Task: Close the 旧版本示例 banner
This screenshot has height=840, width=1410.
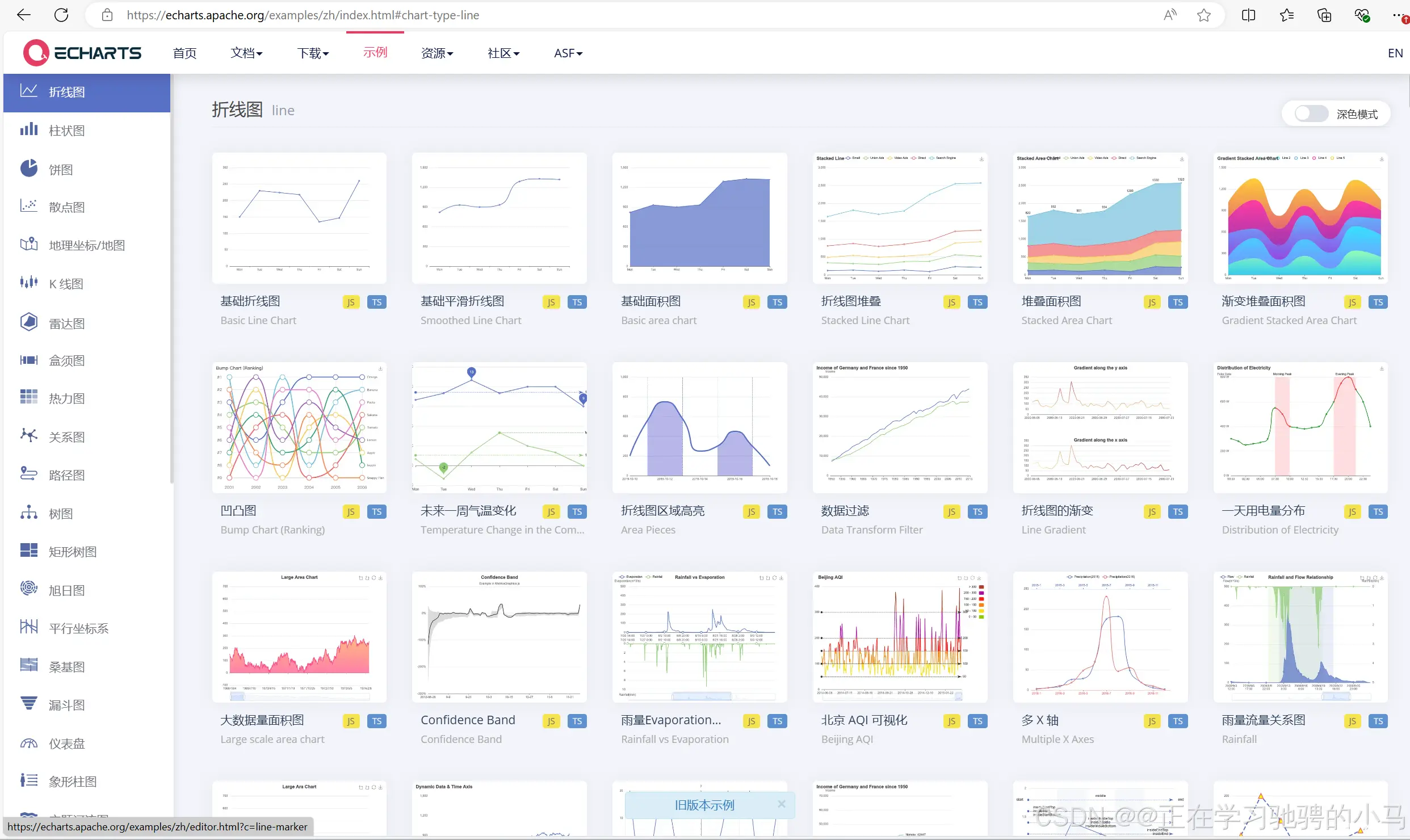Action: 782,804
